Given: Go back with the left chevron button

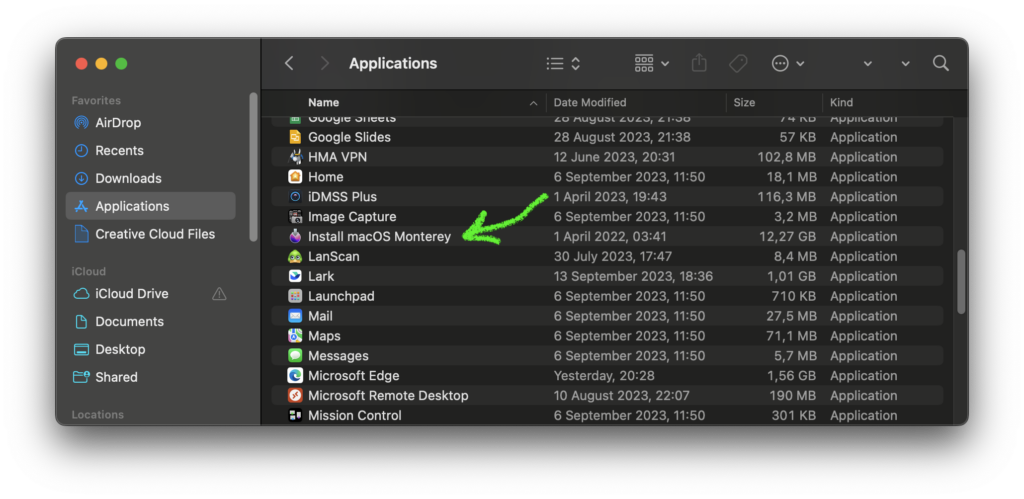Looking at the screenshot, I should tap(289, 63).
